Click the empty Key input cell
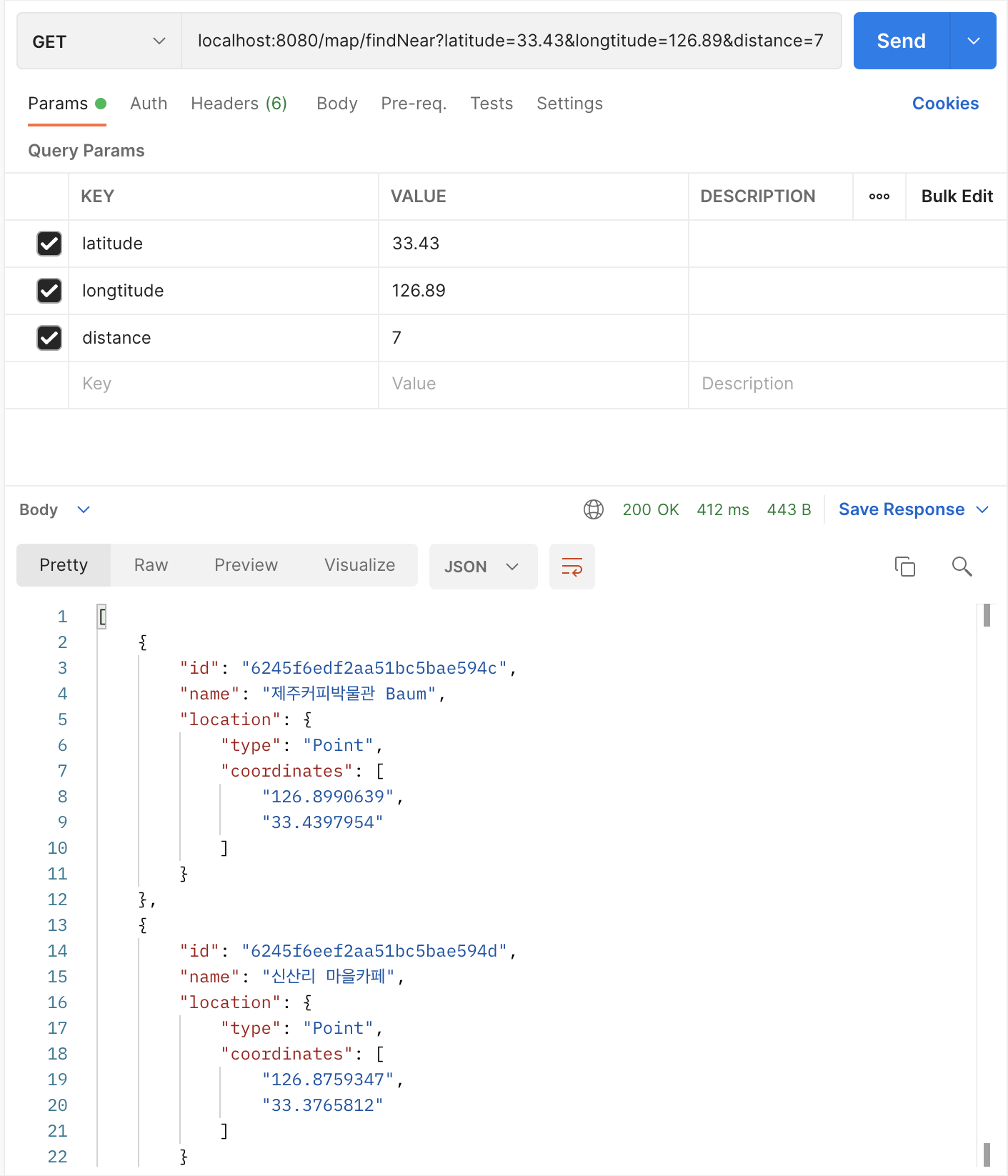Viewport: 1008px width, 1176px height. (x=224, y=384)
